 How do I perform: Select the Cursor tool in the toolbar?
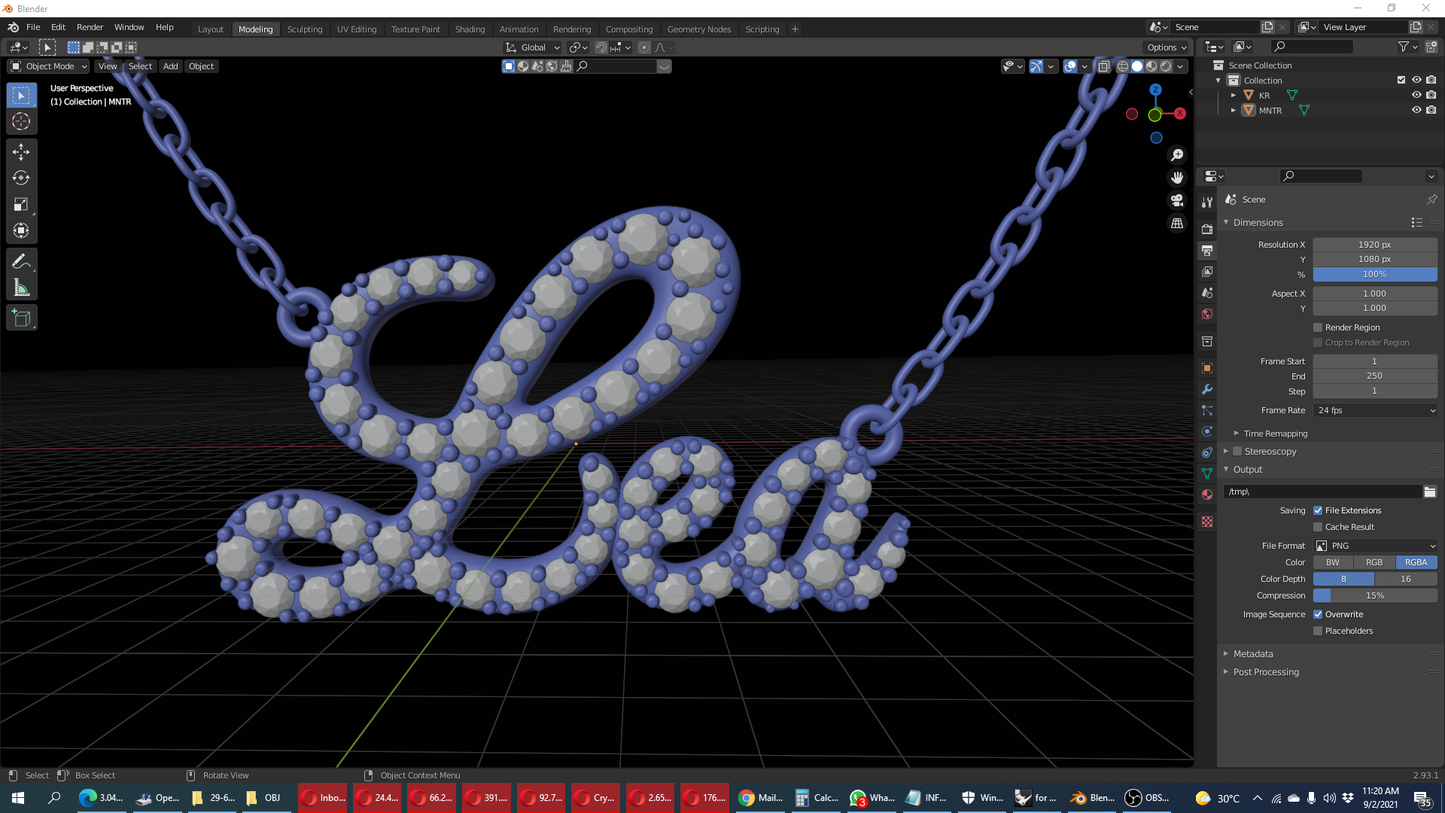tap(21, 121)
